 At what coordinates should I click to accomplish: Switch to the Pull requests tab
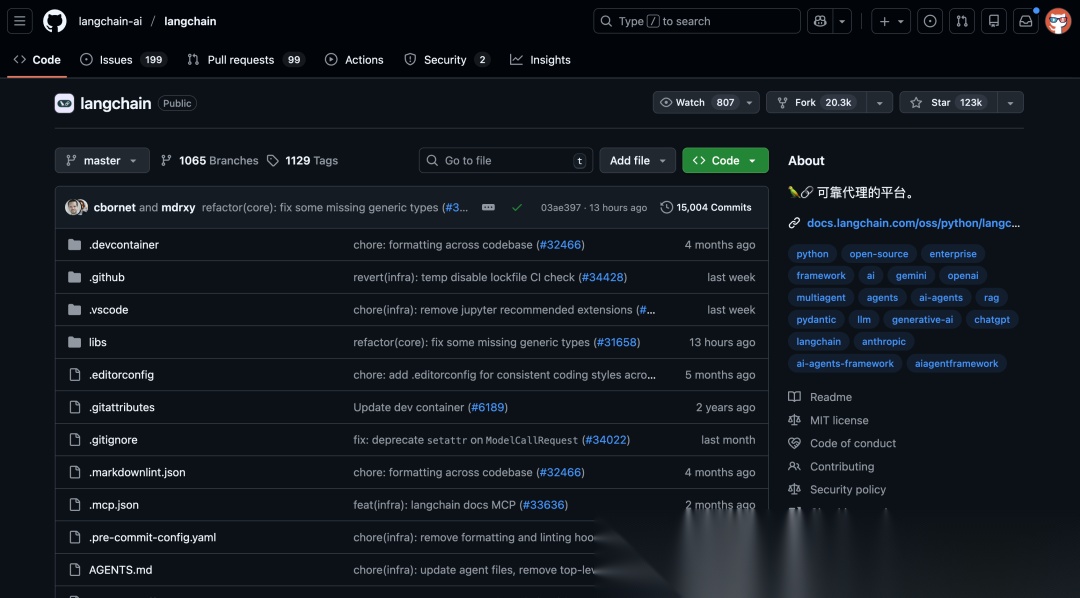tap(246, 60)
